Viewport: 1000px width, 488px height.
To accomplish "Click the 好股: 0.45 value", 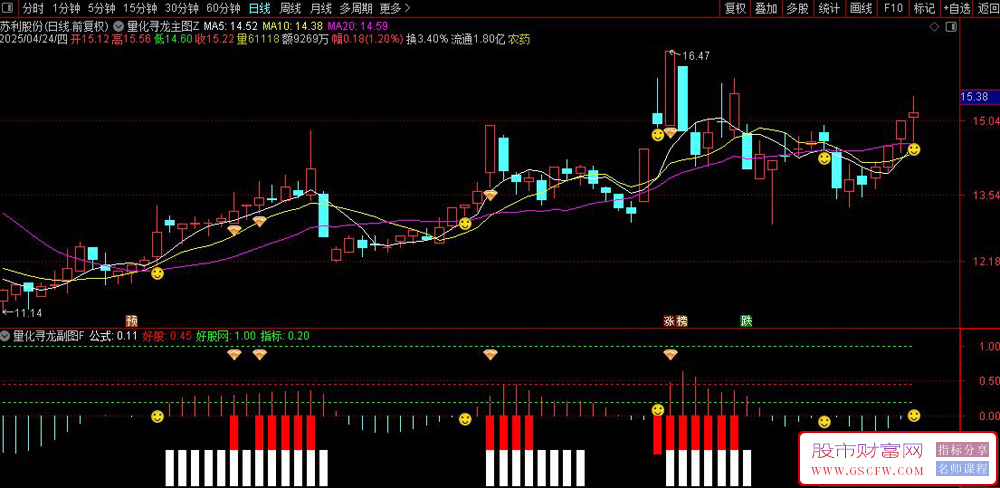I will 166,334.
